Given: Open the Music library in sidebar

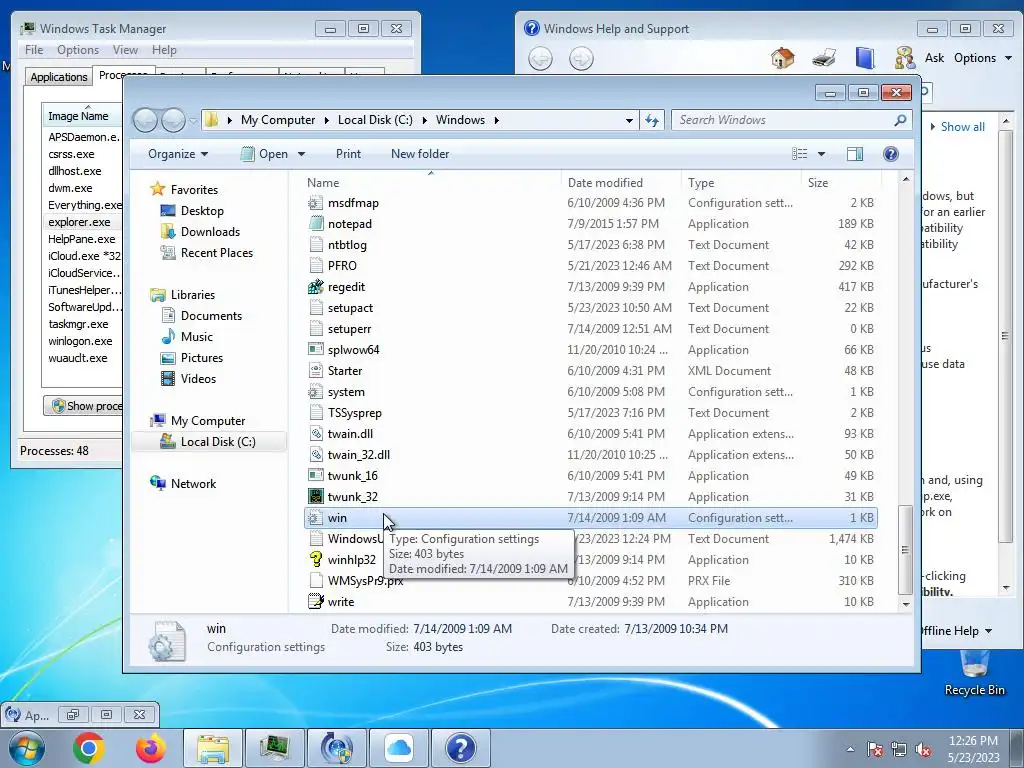Looking at the screenshot, I should 196,337.
